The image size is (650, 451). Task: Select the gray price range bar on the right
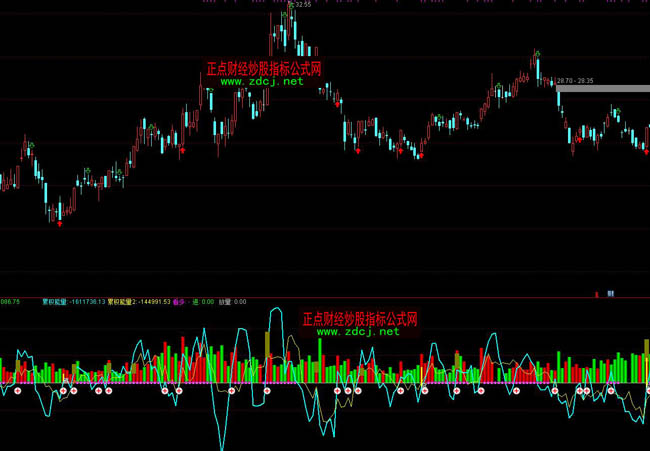(602, 89)
